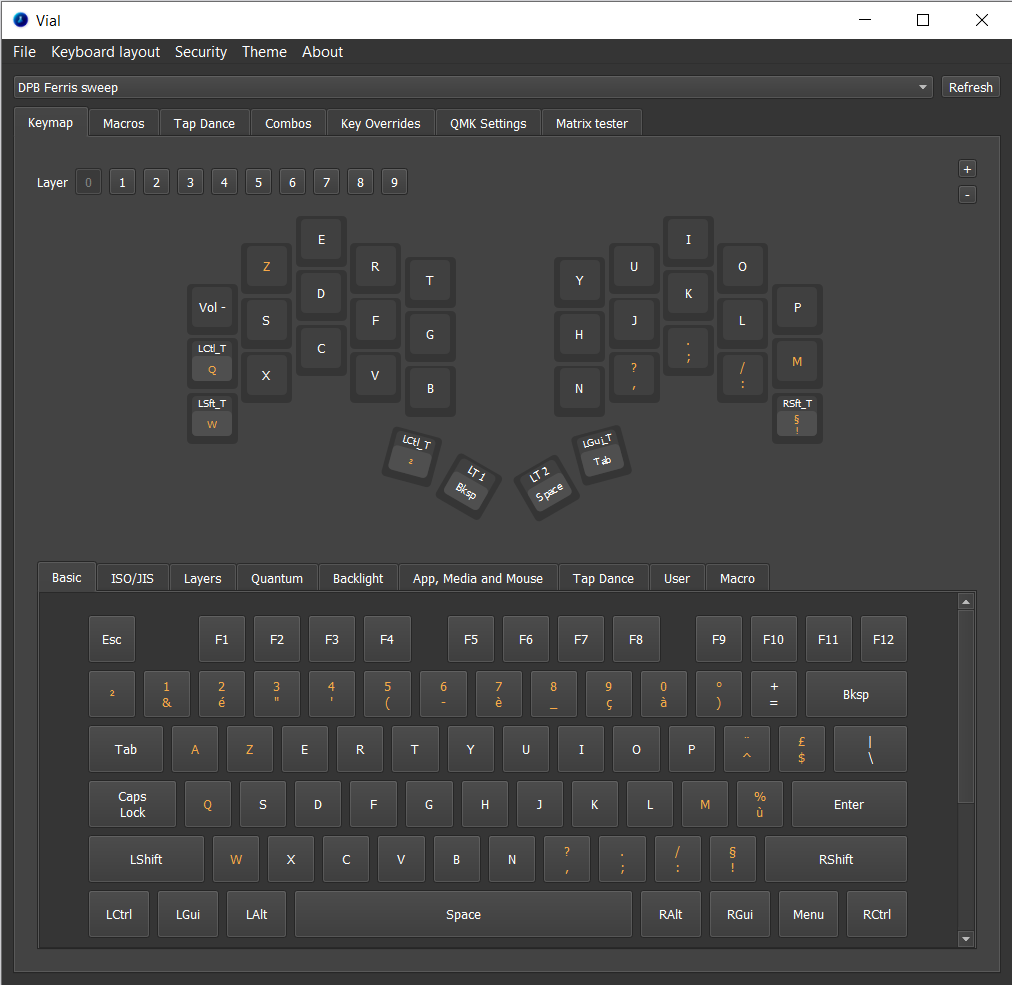
Task: Switch to layer 1
Action: click(x=122, y=182)
